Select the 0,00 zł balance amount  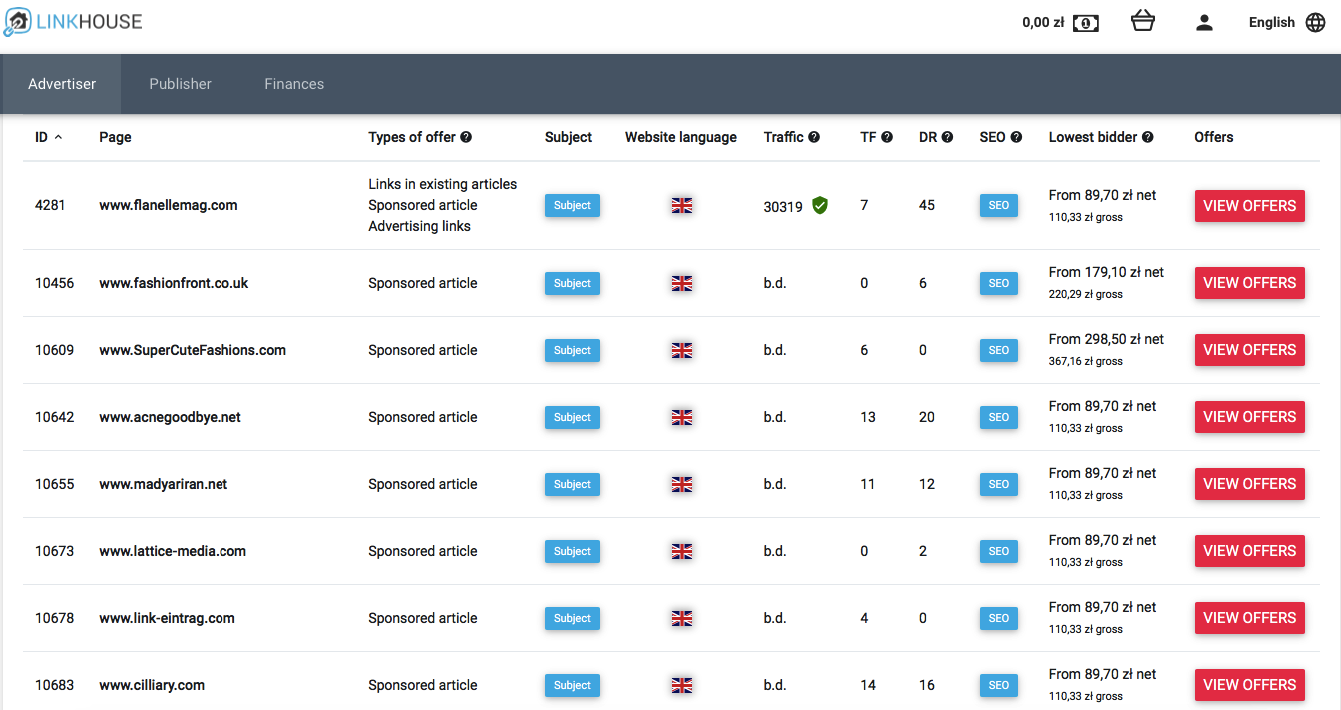(x=1043, y=22)
